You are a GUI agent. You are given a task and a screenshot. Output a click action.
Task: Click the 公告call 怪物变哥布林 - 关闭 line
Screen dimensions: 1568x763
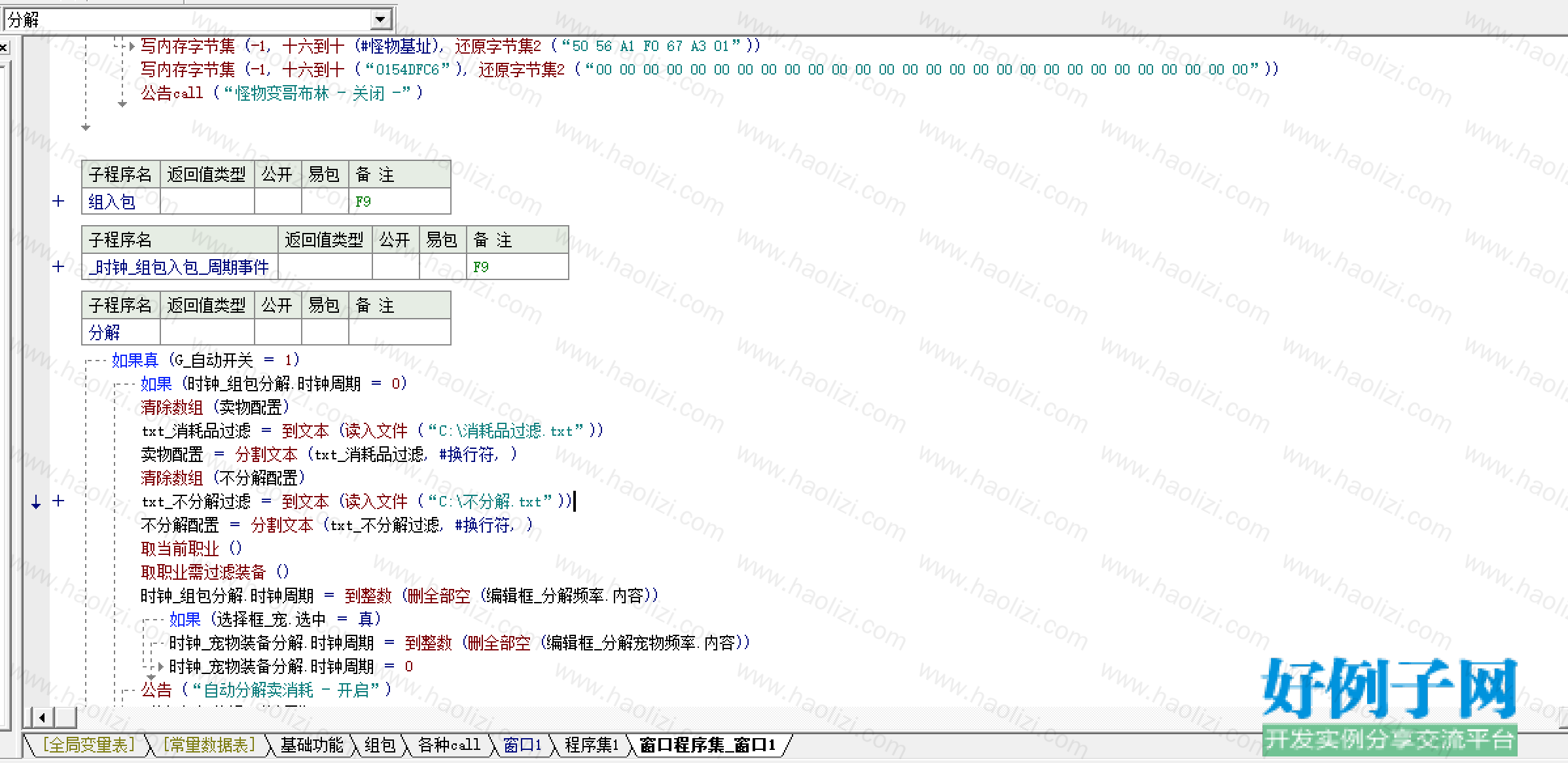pos(282,93)
